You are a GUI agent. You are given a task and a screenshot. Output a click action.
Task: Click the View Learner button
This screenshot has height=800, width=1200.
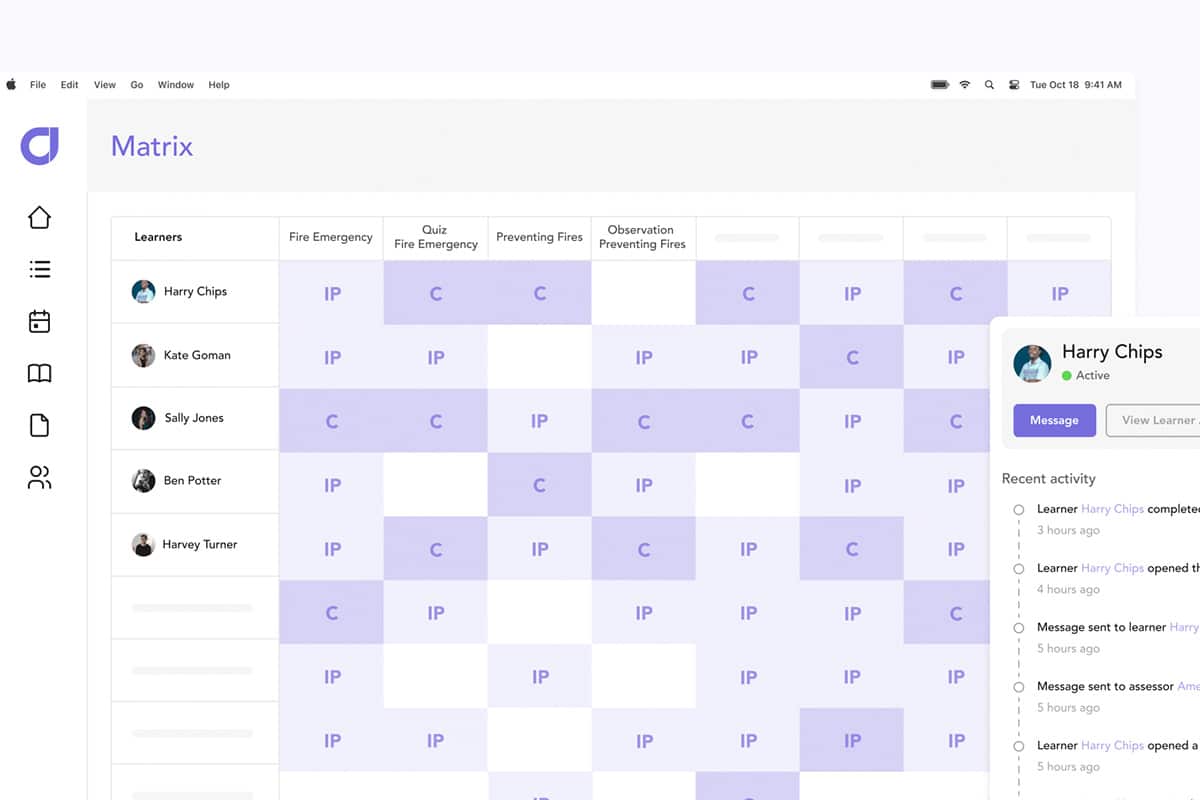click(1152, 420)
